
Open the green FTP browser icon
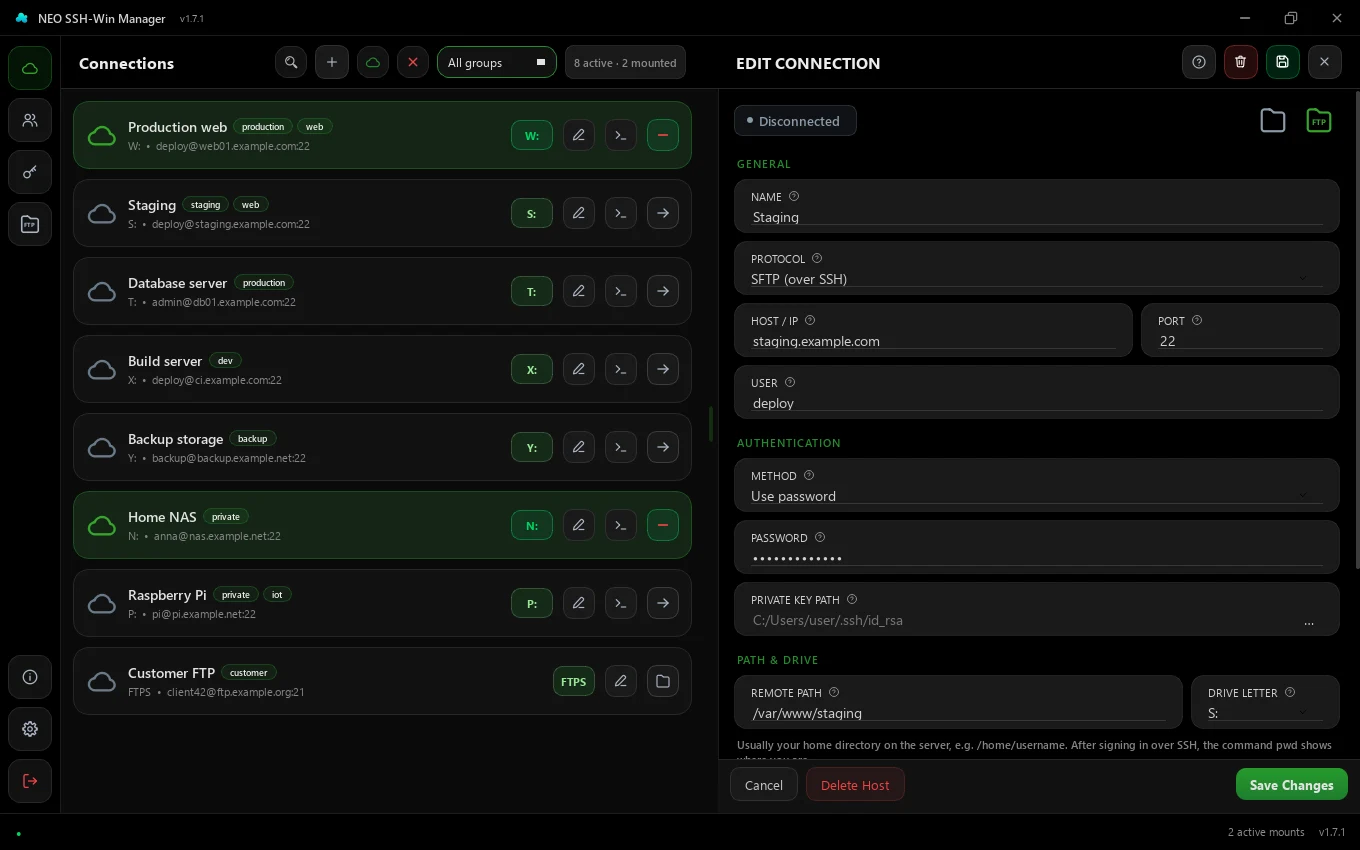click(x=1319, y=121)
